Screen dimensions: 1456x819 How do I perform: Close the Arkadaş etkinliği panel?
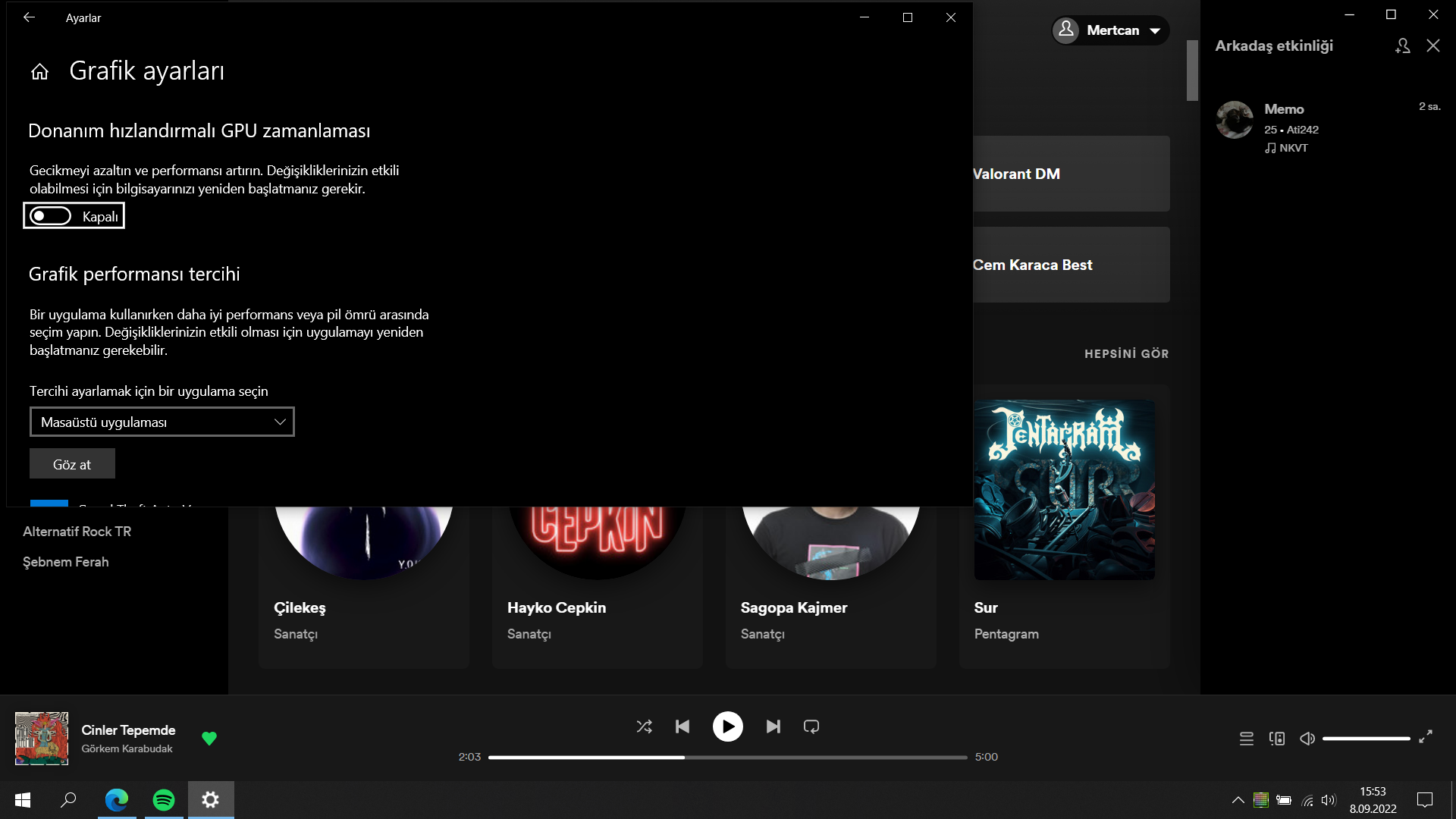coord(1433,45)
